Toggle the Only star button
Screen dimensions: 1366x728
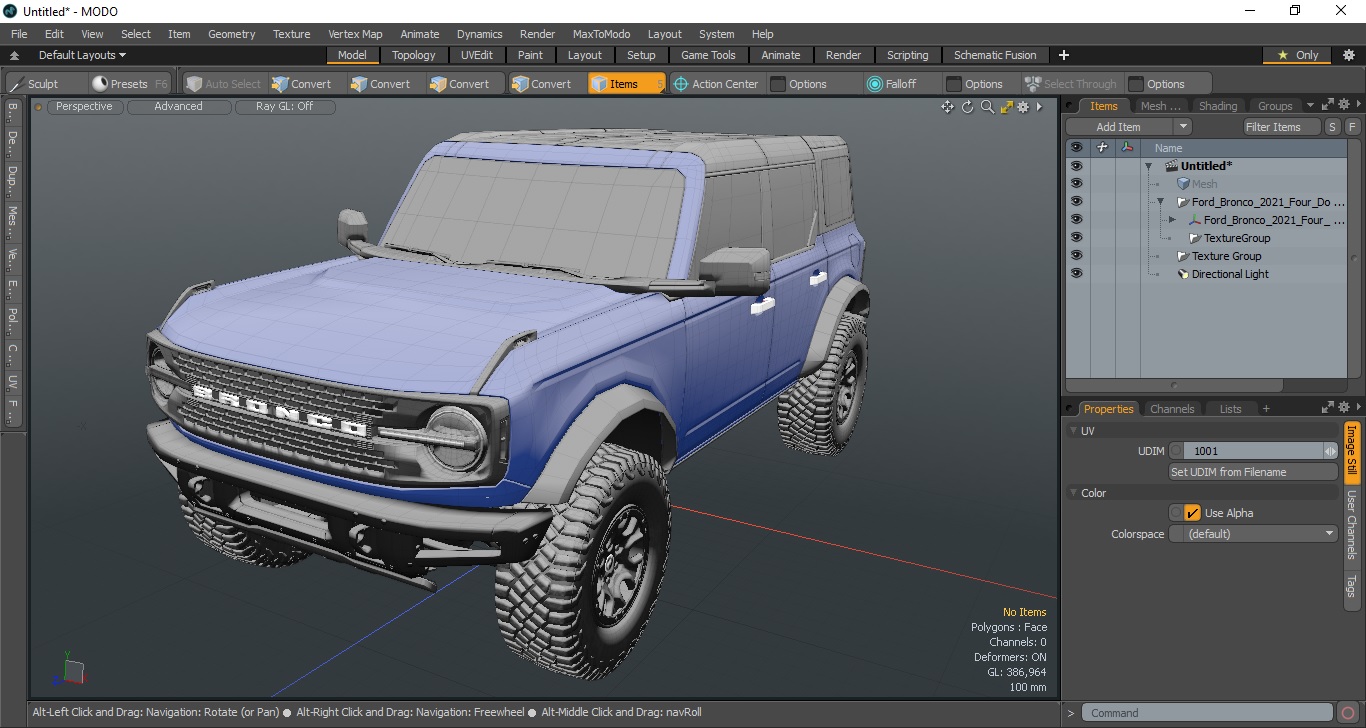pyautogui.click(x=1298, y=55)
